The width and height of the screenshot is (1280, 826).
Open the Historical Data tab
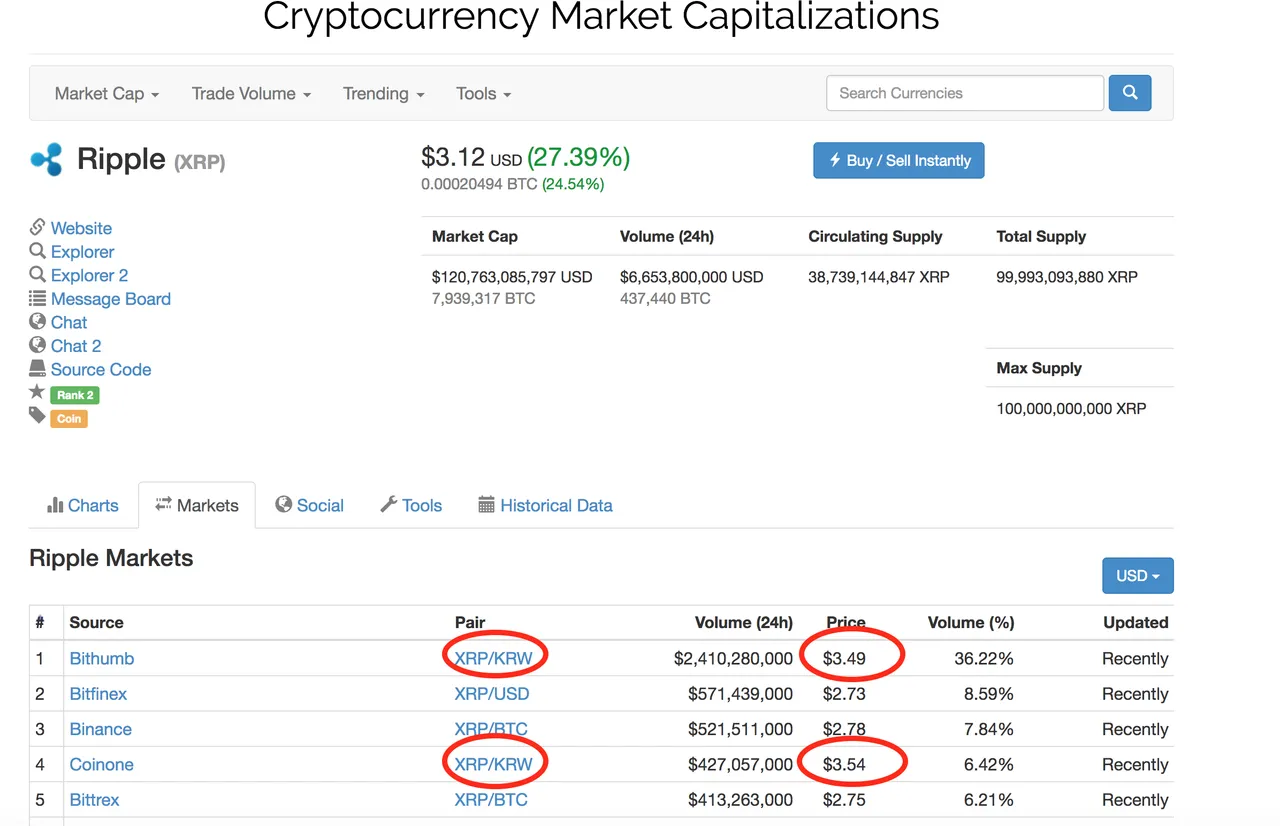point(546,505)
